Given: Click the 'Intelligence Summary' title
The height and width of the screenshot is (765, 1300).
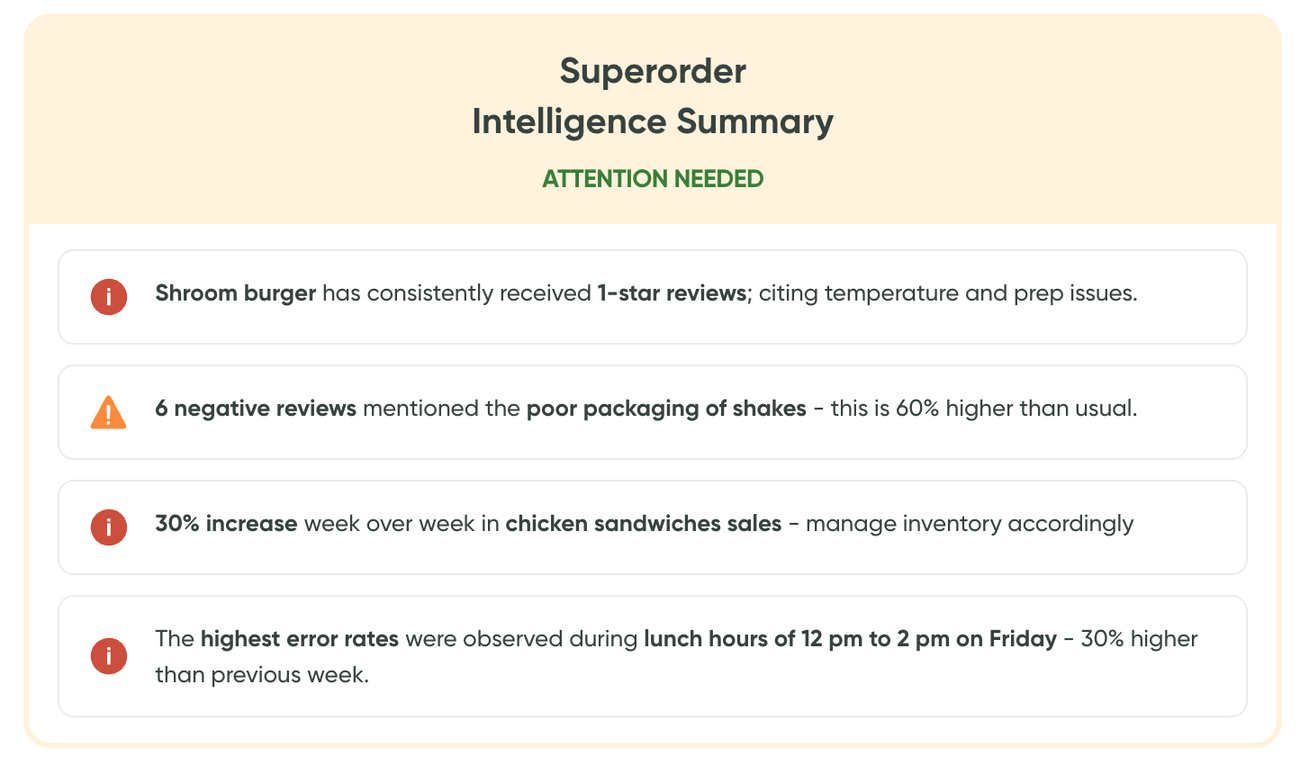Looking at the screenshot, I should (653, 122).
